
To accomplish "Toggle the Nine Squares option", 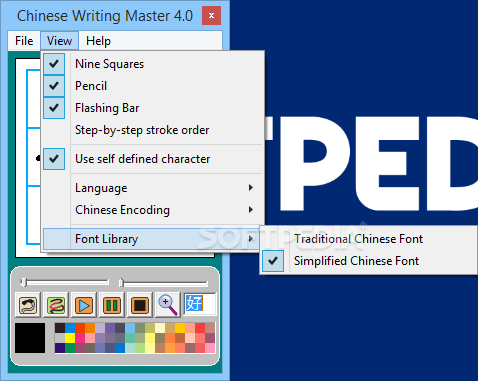I will 153,64.
